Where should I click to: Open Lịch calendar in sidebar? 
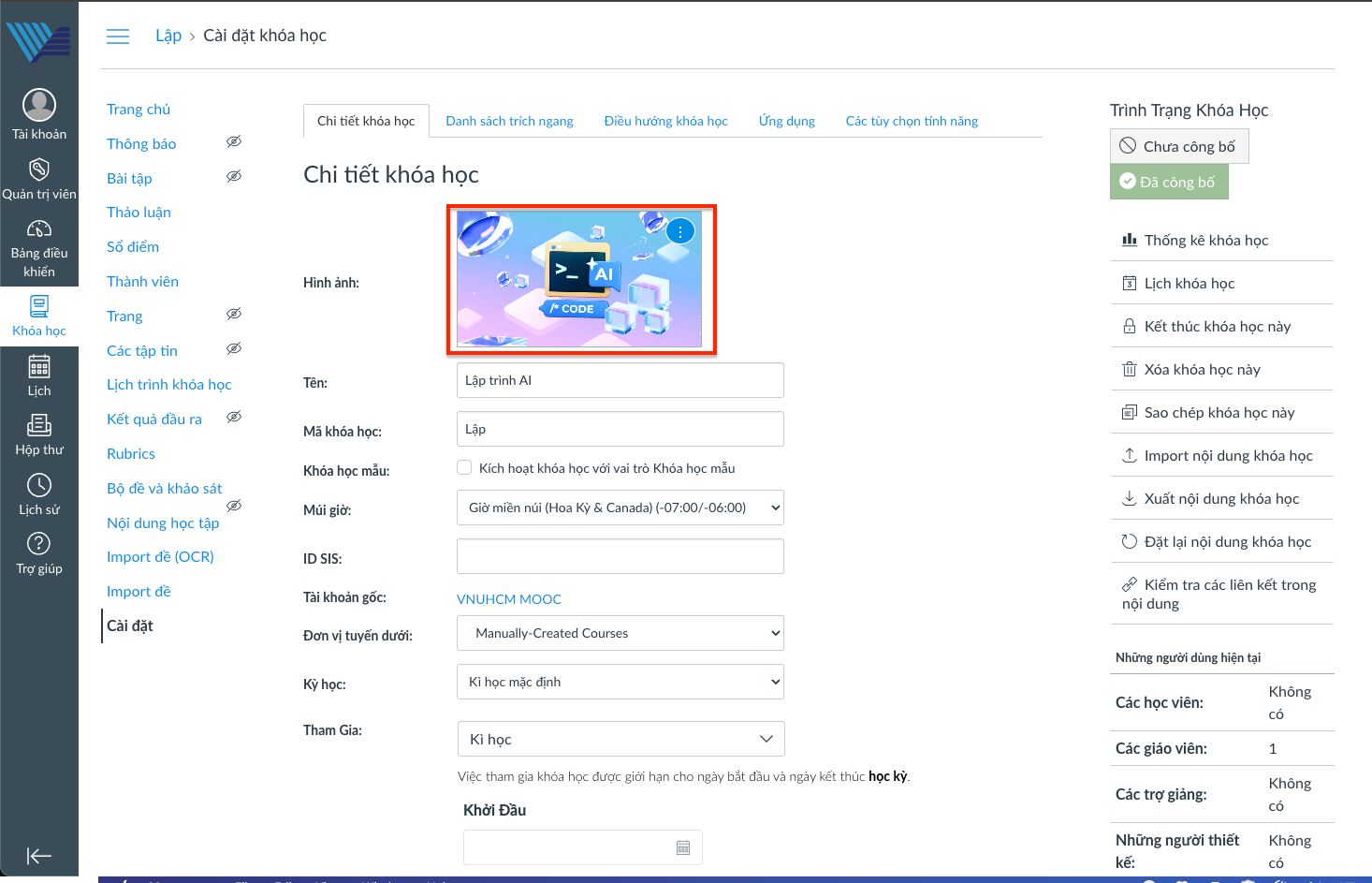[x=39, y=375]
